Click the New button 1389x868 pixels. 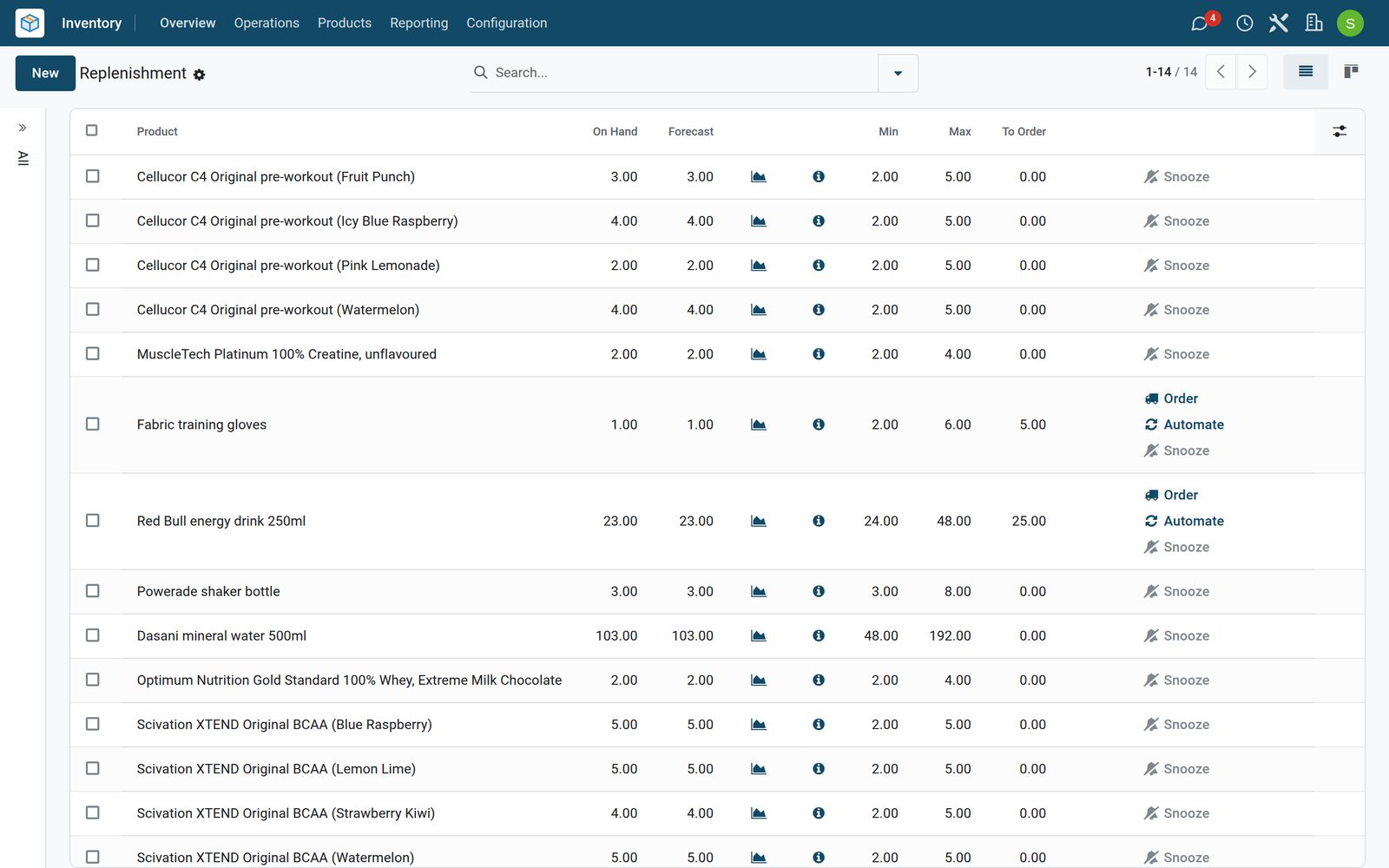point(45,73)
